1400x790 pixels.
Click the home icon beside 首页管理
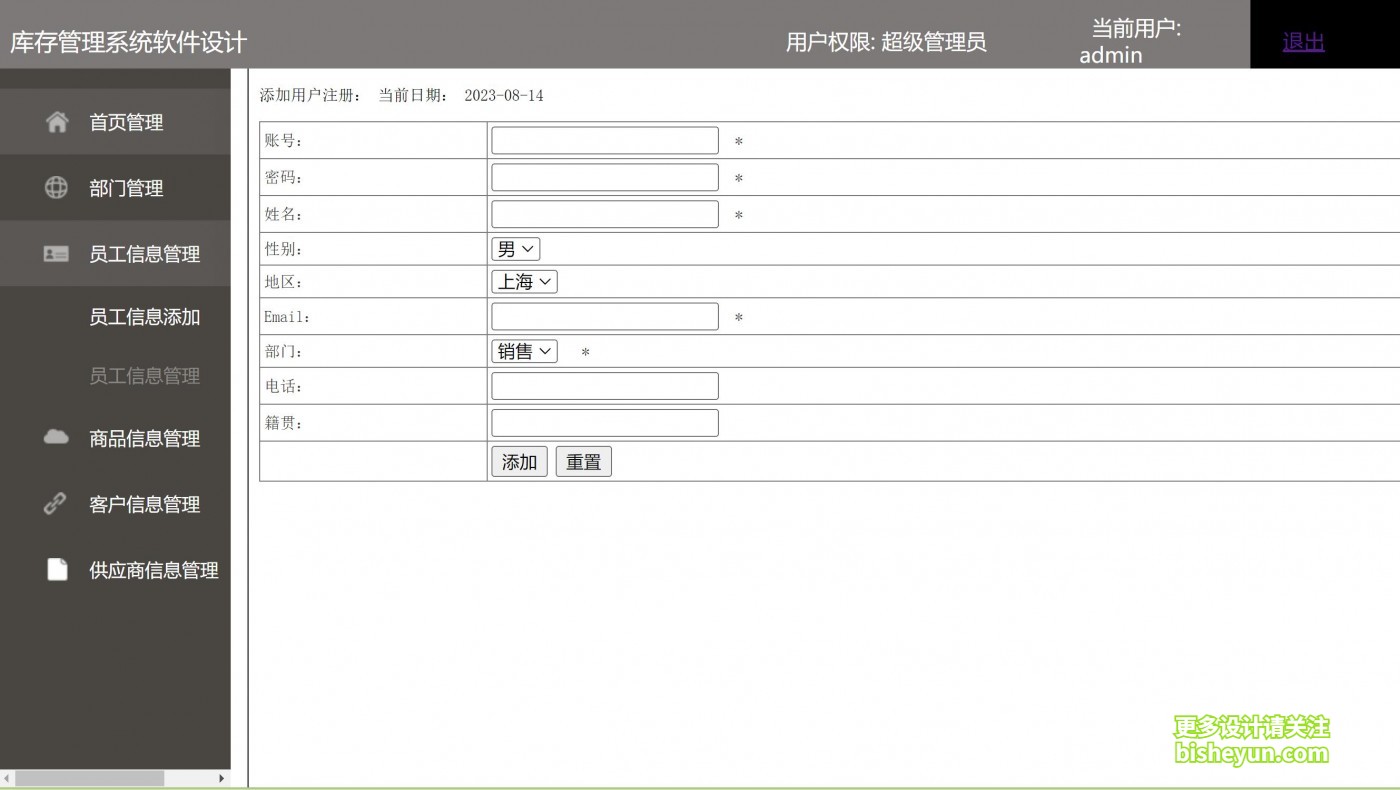(57, 122)
